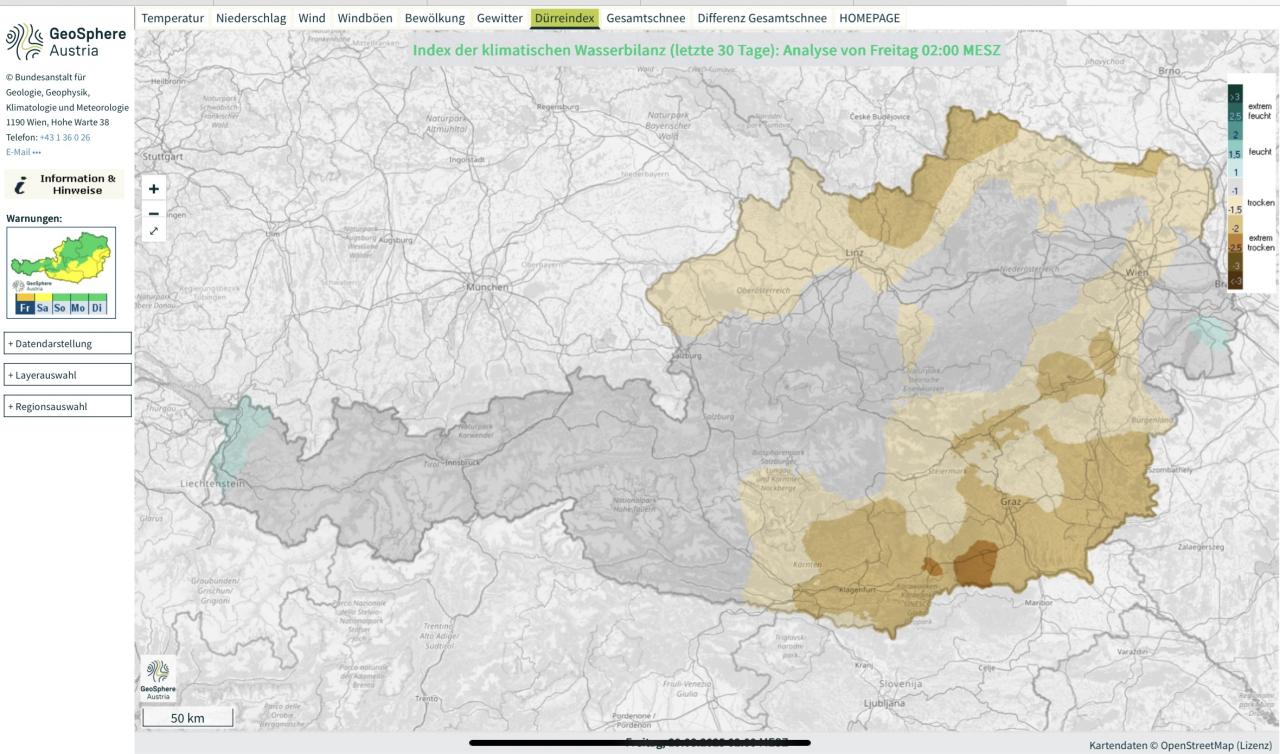Zoom in on the map
This screenshot has height=754, width=1280.
point(154,188)
